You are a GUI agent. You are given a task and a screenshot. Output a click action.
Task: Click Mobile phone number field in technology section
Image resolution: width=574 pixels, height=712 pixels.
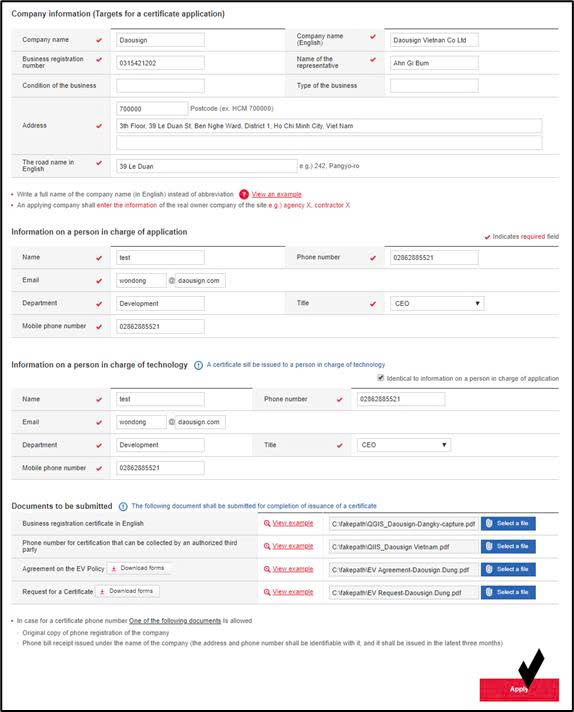(160, 468)
